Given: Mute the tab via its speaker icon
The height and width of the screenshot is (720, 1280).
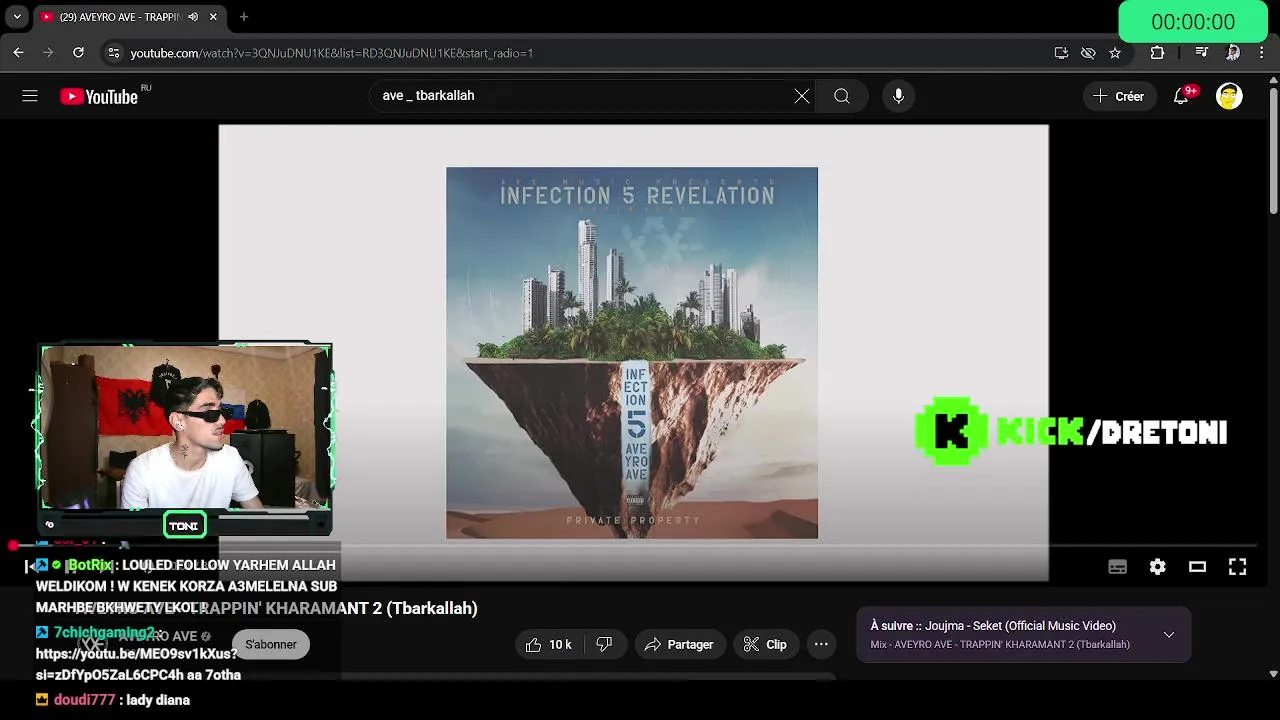Looking at the screenshot, I should (193, 17).
